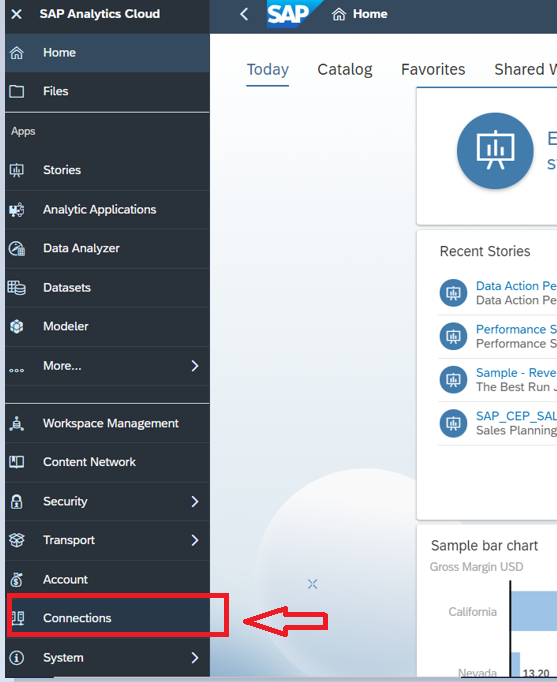Image resolution: width=557 pixels, height=682 pixels.
Task: Expand the System submenu chevron
Action: click(x=195, y=658)
